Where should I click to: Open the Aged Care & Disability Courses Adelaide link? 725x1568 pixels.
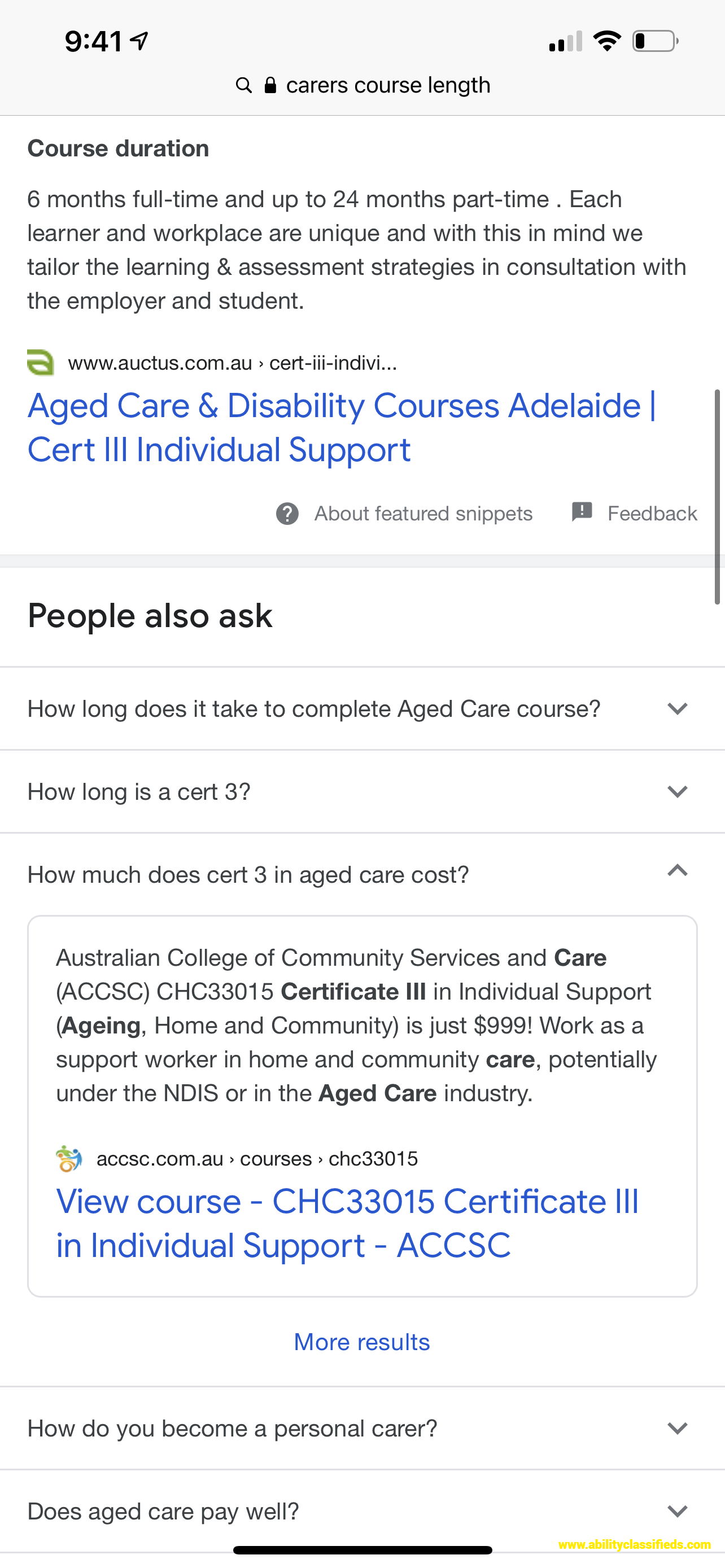(x=342, y=428)
